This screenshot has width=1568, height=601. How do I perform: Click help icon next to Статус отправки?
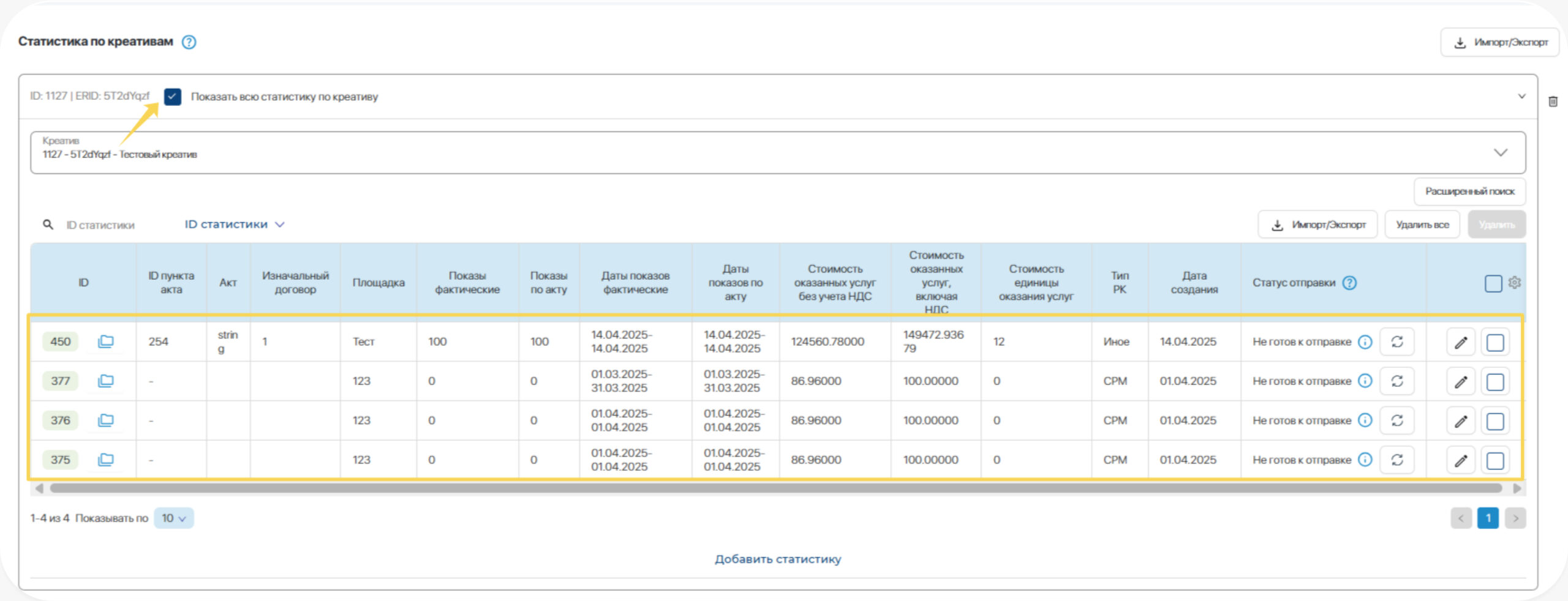pyautogui.click(x=1349, y=283)
